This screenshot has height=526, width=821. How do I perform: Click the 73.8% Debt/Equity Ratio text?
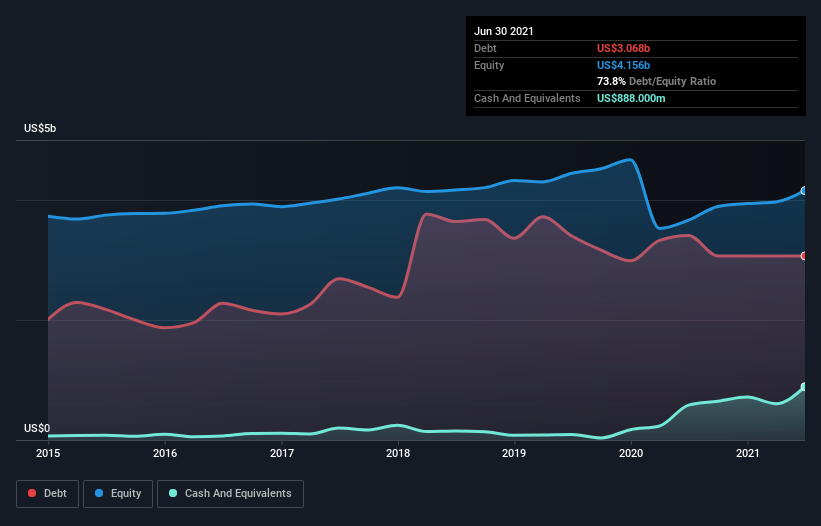click(x=656, y=81)
